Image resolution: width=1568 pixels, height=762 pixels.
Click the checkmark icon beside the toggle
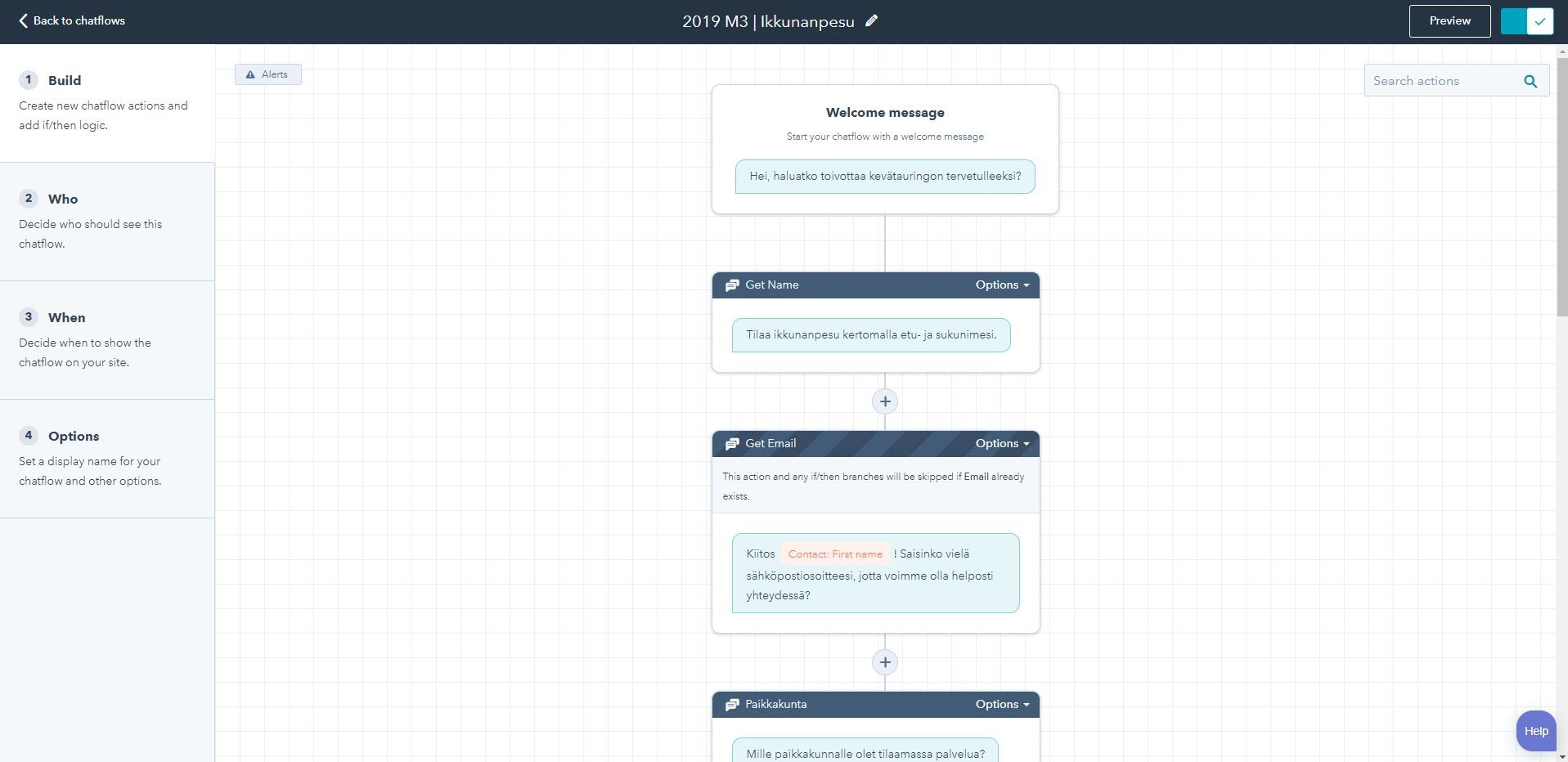[1540, 20]
